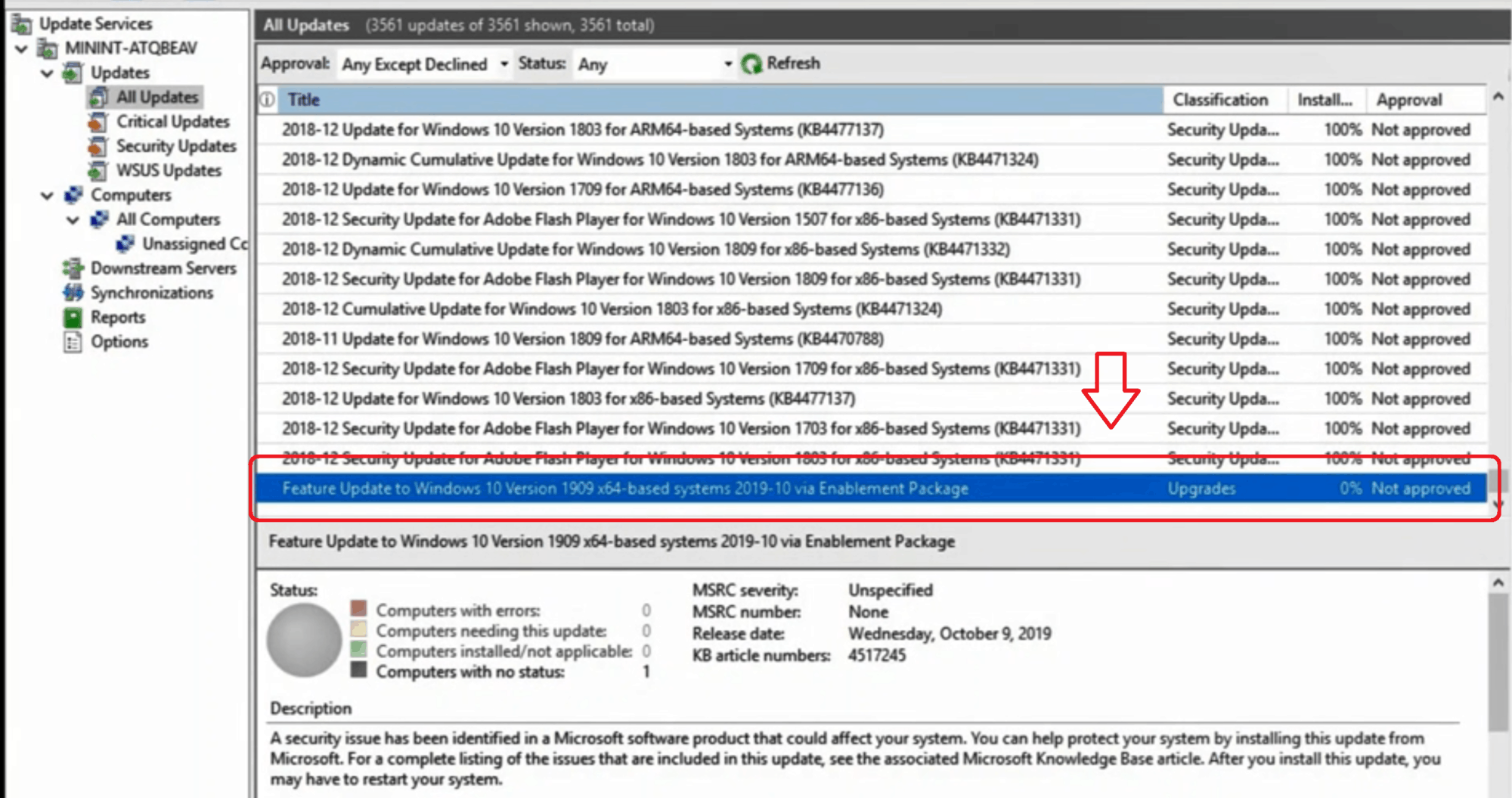Select Flash Player update for Version 1507
The height and width of the screenshot is (798, 1512).
871,219
